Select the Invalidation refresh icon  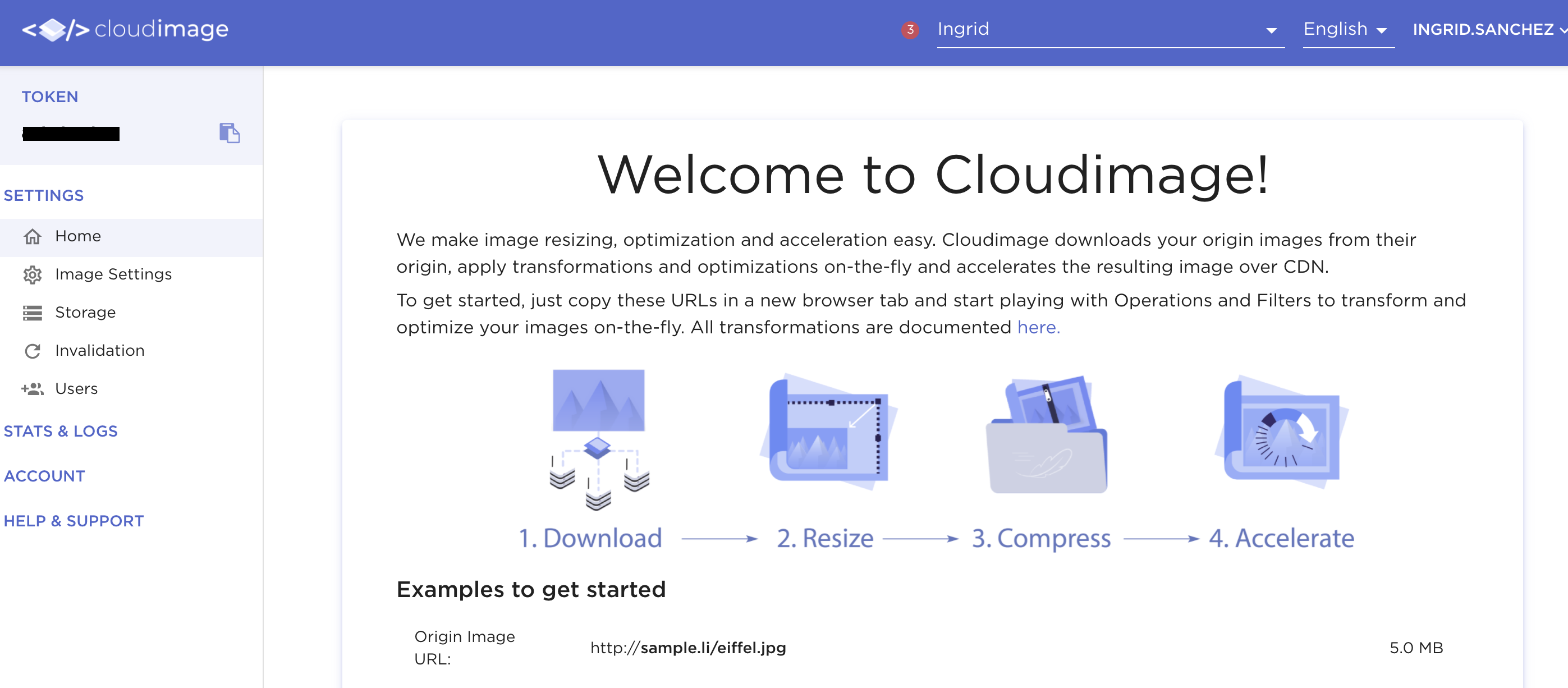tap(33, 350)
